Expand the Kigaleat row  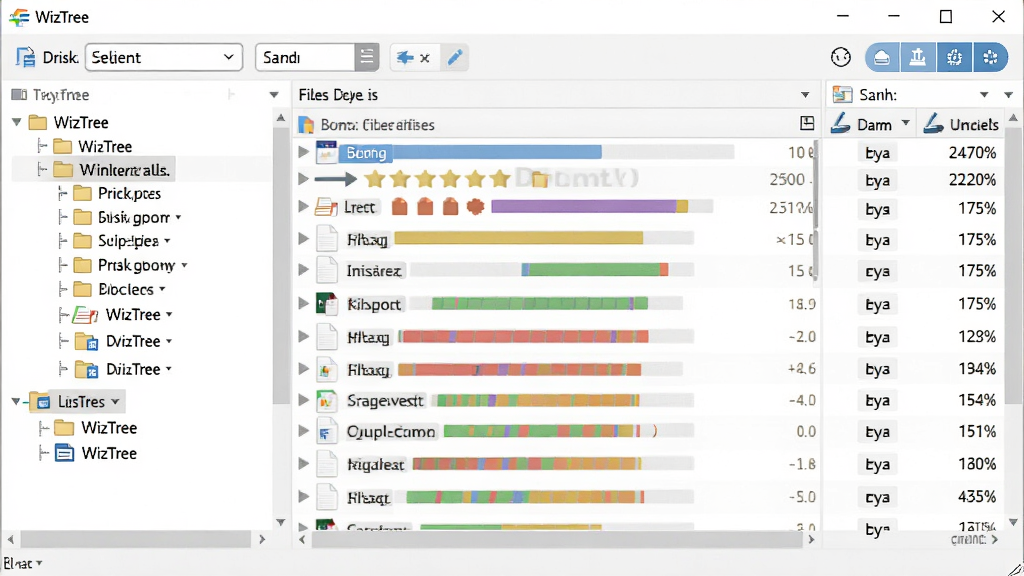coord(303,464)
